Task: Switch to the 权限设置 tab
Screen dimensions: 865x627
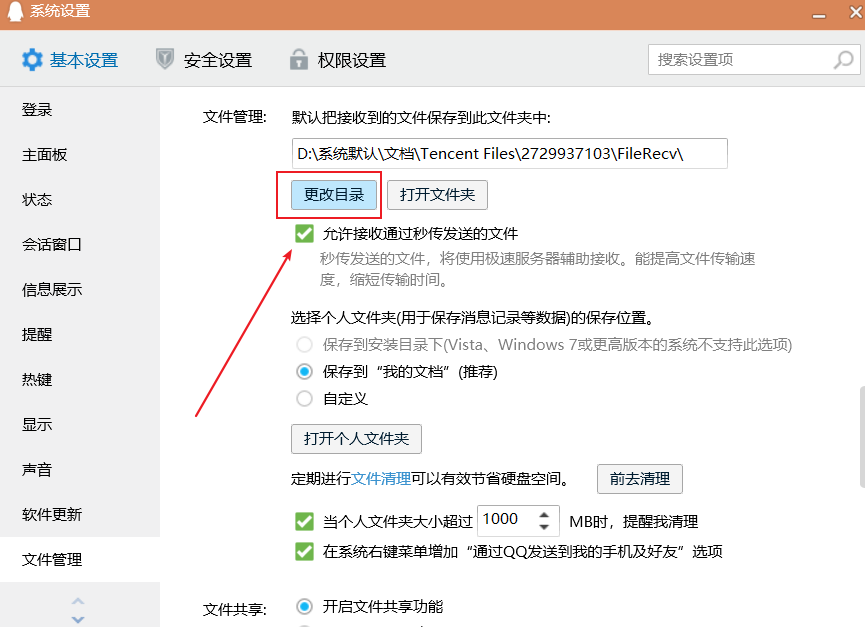Action: click(x=338, y=60)
